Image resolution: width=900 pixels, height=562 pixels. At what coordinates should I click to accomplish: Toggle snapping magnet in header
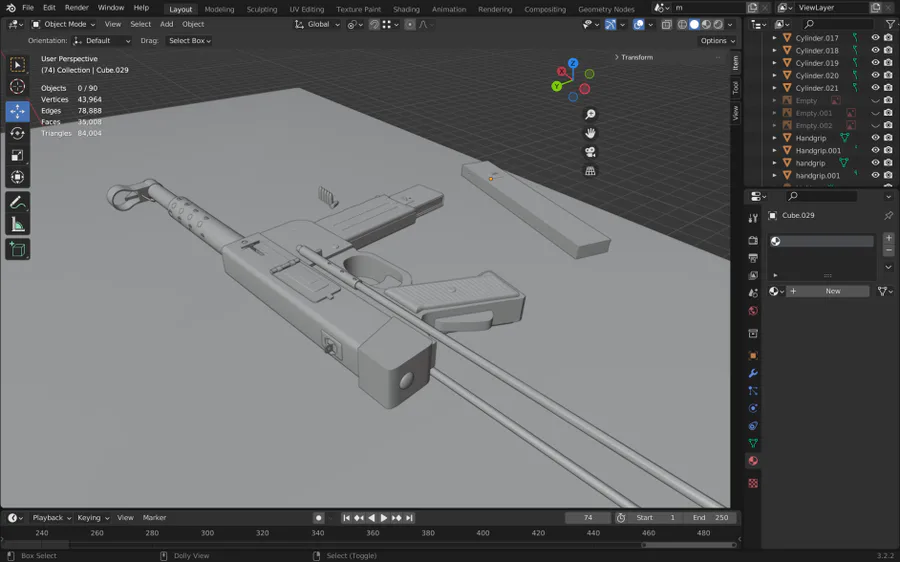374,25
